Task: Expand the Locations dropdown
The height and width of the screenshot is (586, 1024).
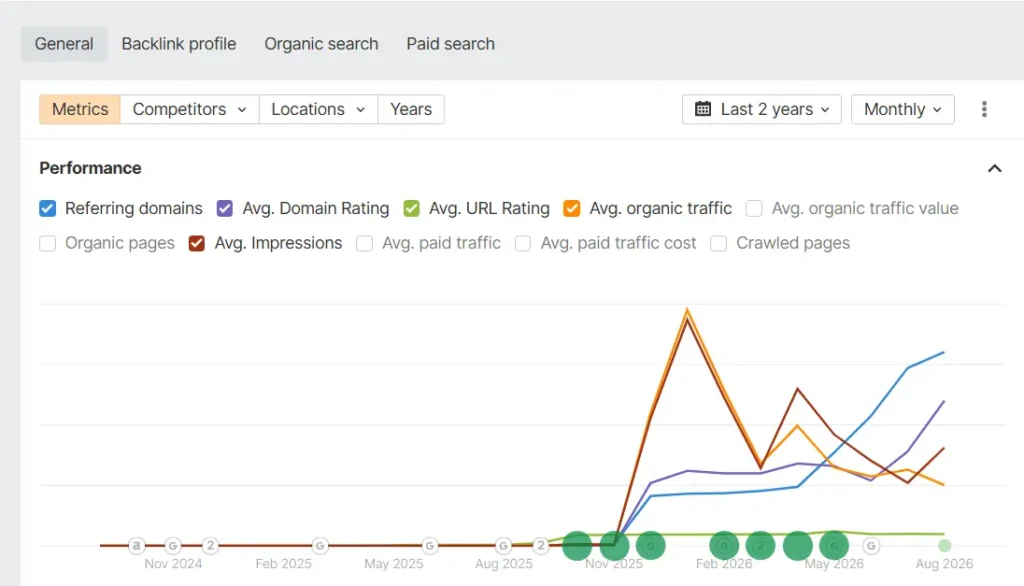Action: (x=318, y=109)
